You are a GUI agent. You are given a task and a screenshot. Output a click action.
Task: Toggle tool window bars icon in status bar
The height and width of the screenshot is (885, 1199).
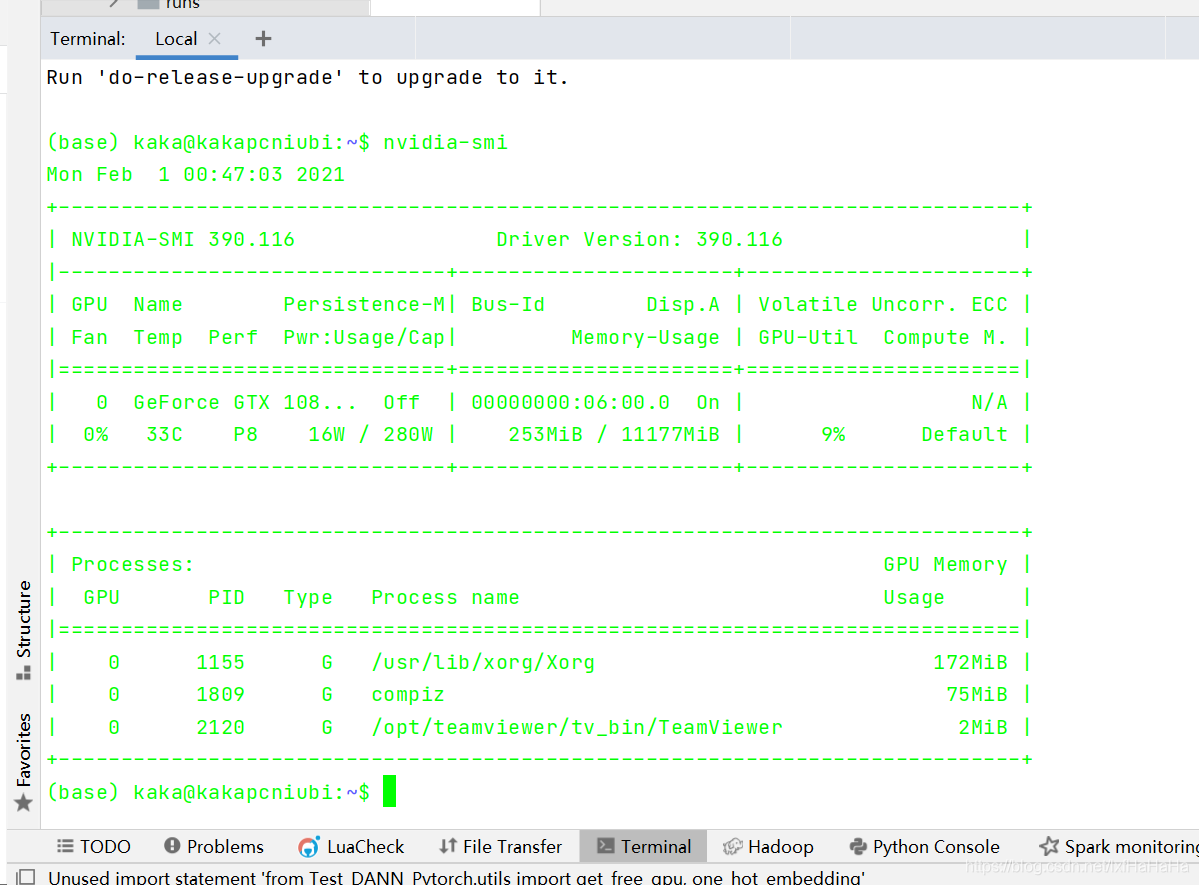(x=26, y=877)
